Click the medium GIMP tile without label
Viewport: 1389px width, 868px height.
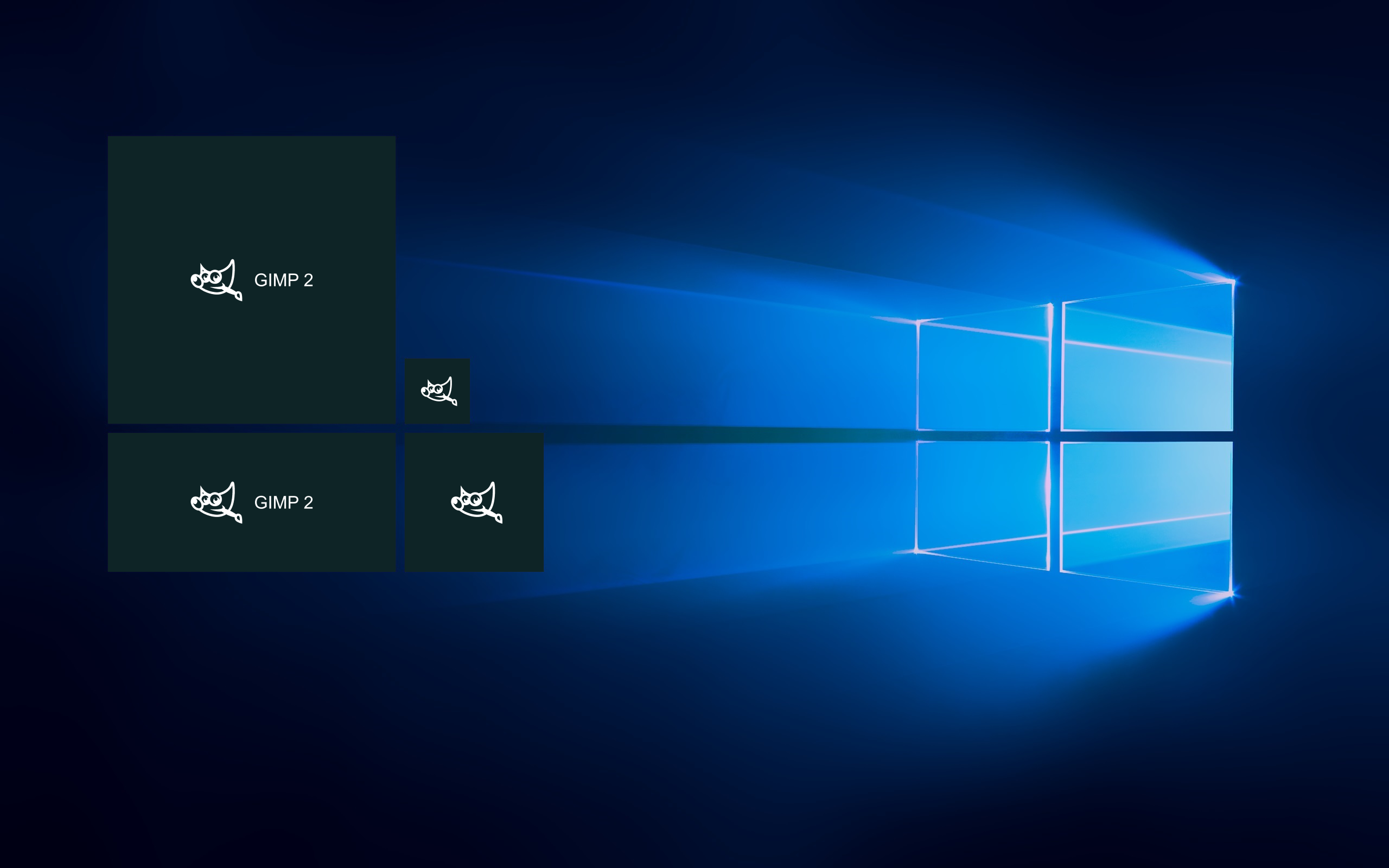point(474,502)
